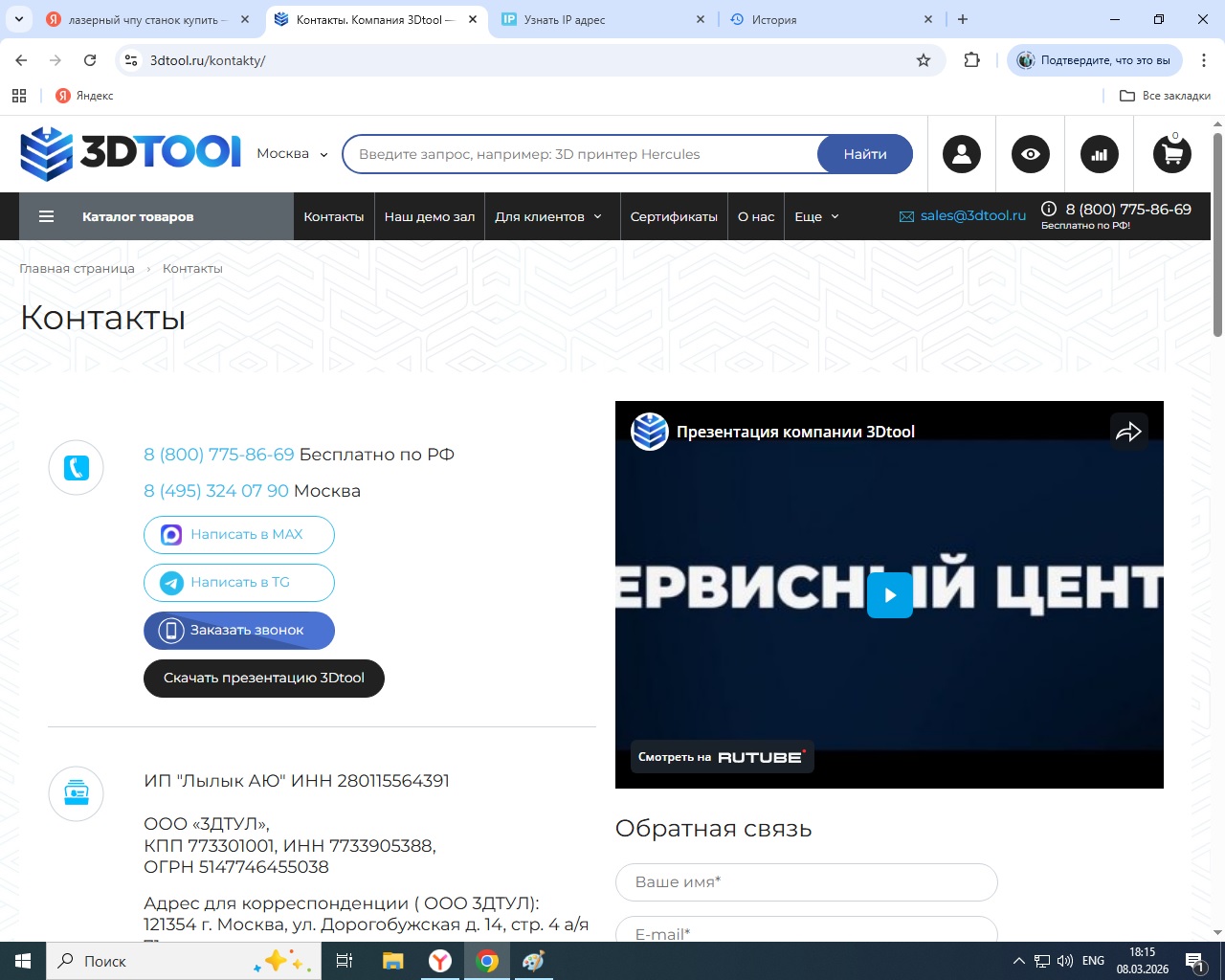
Task: Play the 3Dtool presentation video
Action: pos(890,594)
